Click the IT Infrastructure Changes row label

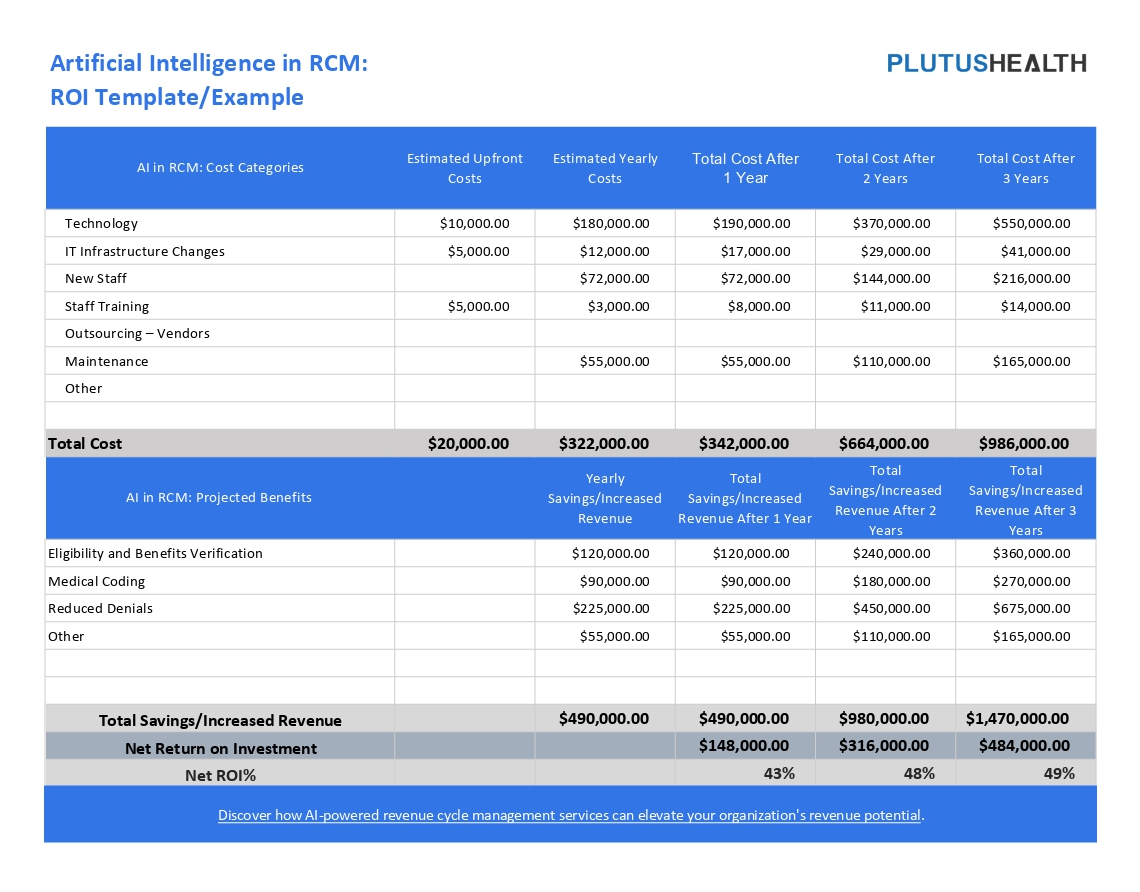(x=143, y=251)
